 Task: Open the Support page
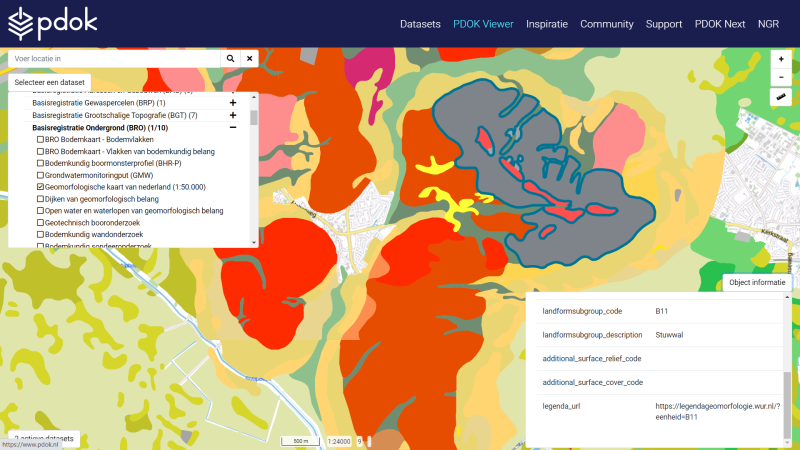pos(664,24)
